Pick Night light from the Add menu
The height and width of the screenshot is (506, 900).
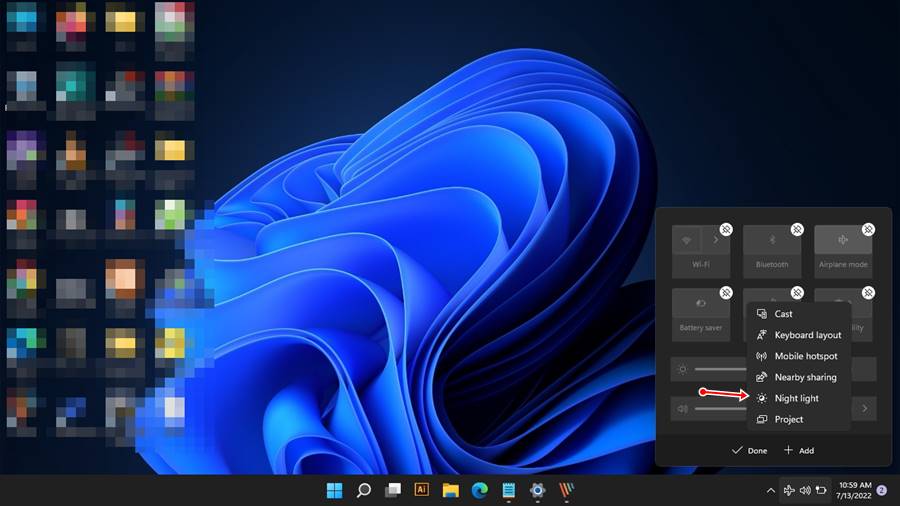(798, 398)
